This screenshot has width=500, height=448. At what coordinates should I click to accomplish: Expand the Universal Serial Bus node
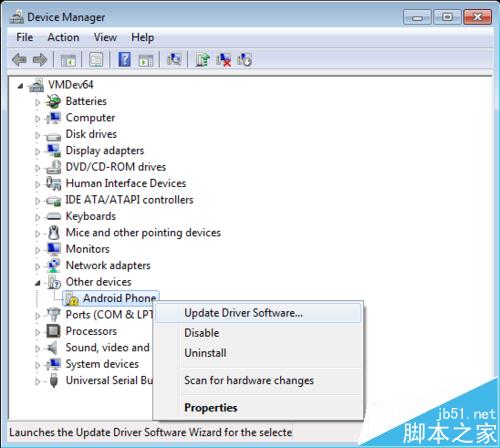pyautogui.click(x=38, y=381)
